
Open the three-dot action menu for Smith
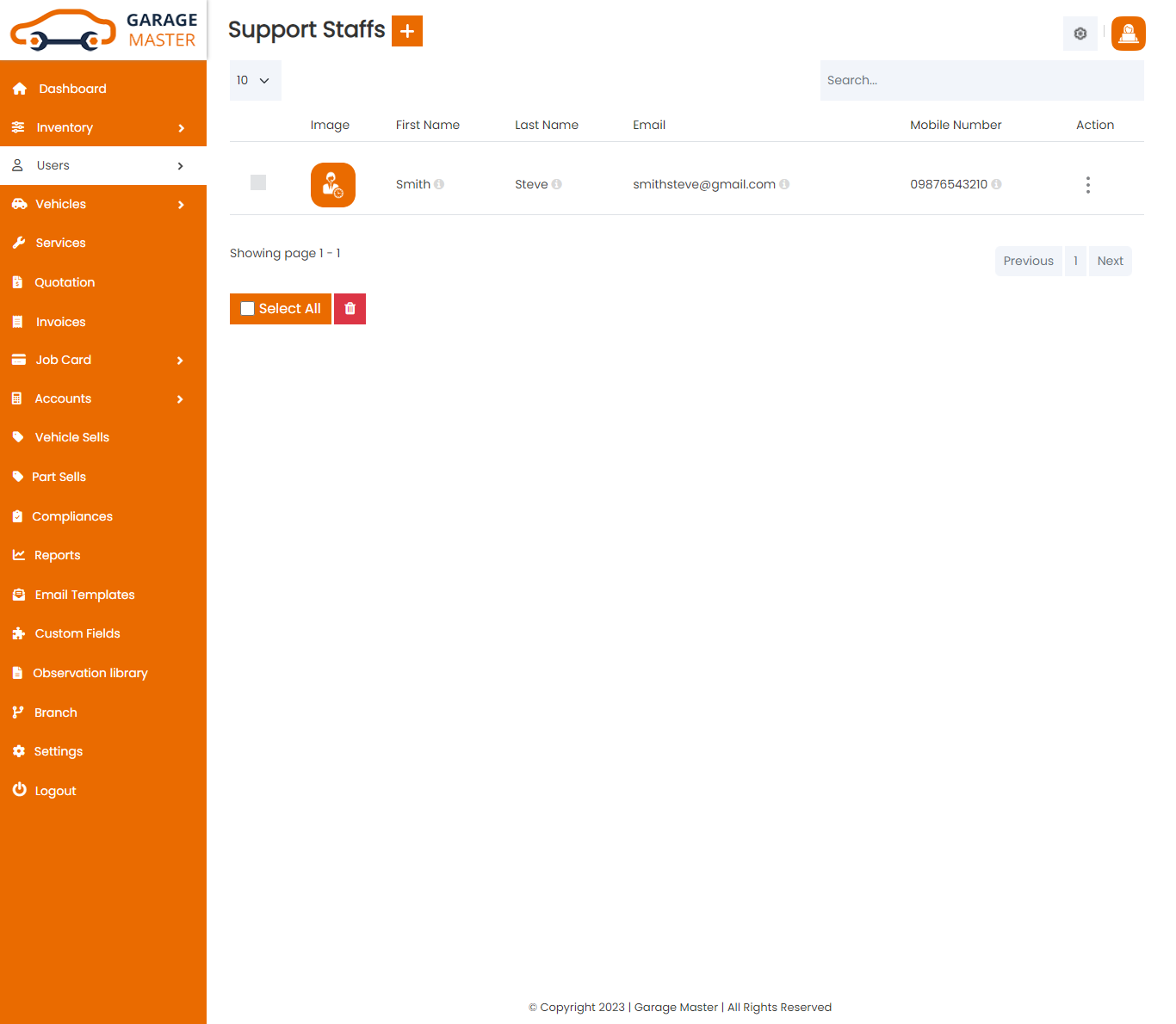1087,185
